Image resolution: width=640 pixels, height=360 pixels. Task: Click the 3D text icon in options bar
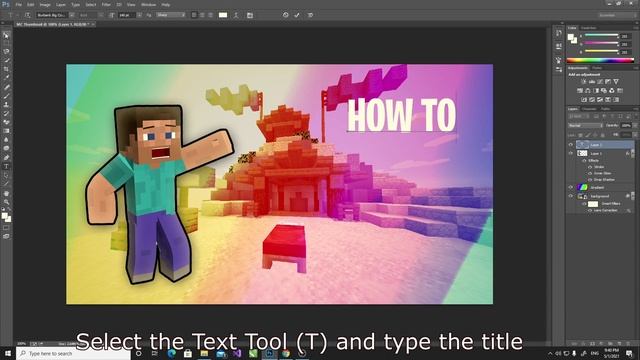[310, 15]
